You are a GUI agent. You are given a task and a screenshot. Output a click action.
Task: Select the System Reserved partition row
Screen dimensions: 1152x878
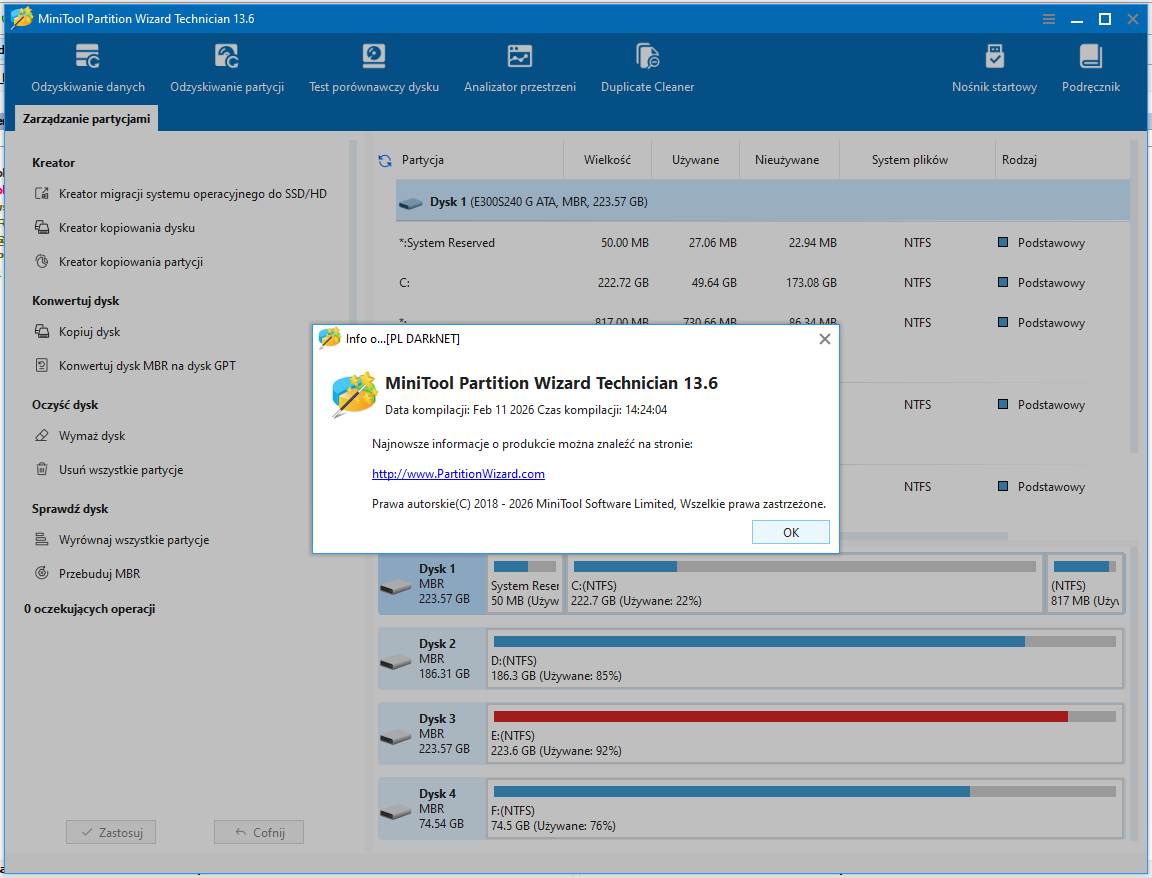[x=762, y=242]
